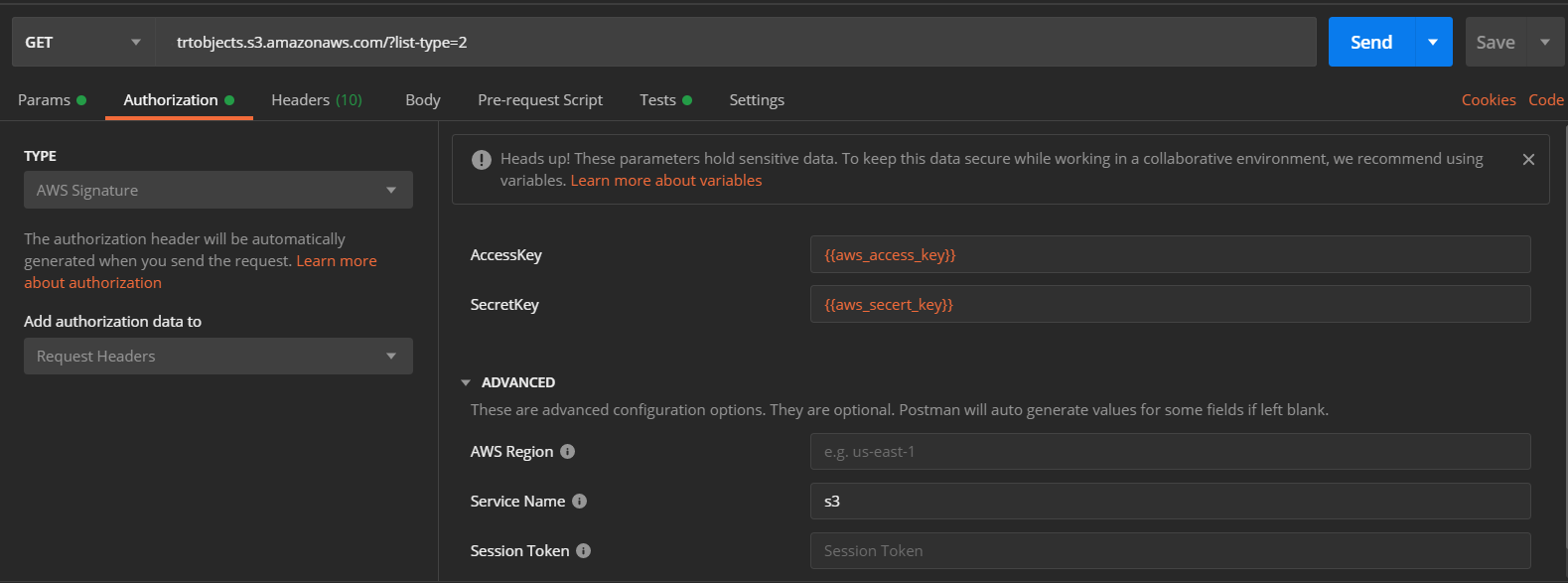The height and width of the screenshot is (583, 1568).
Task: Click the Service Name info icon
Action: pyautogui.click(x=580, y=501)
